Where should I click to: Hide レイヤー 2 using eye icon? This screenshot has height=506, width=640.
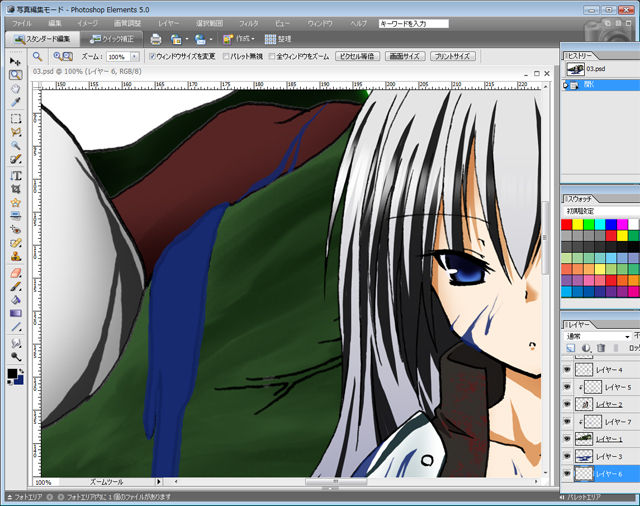click(567, 404)
